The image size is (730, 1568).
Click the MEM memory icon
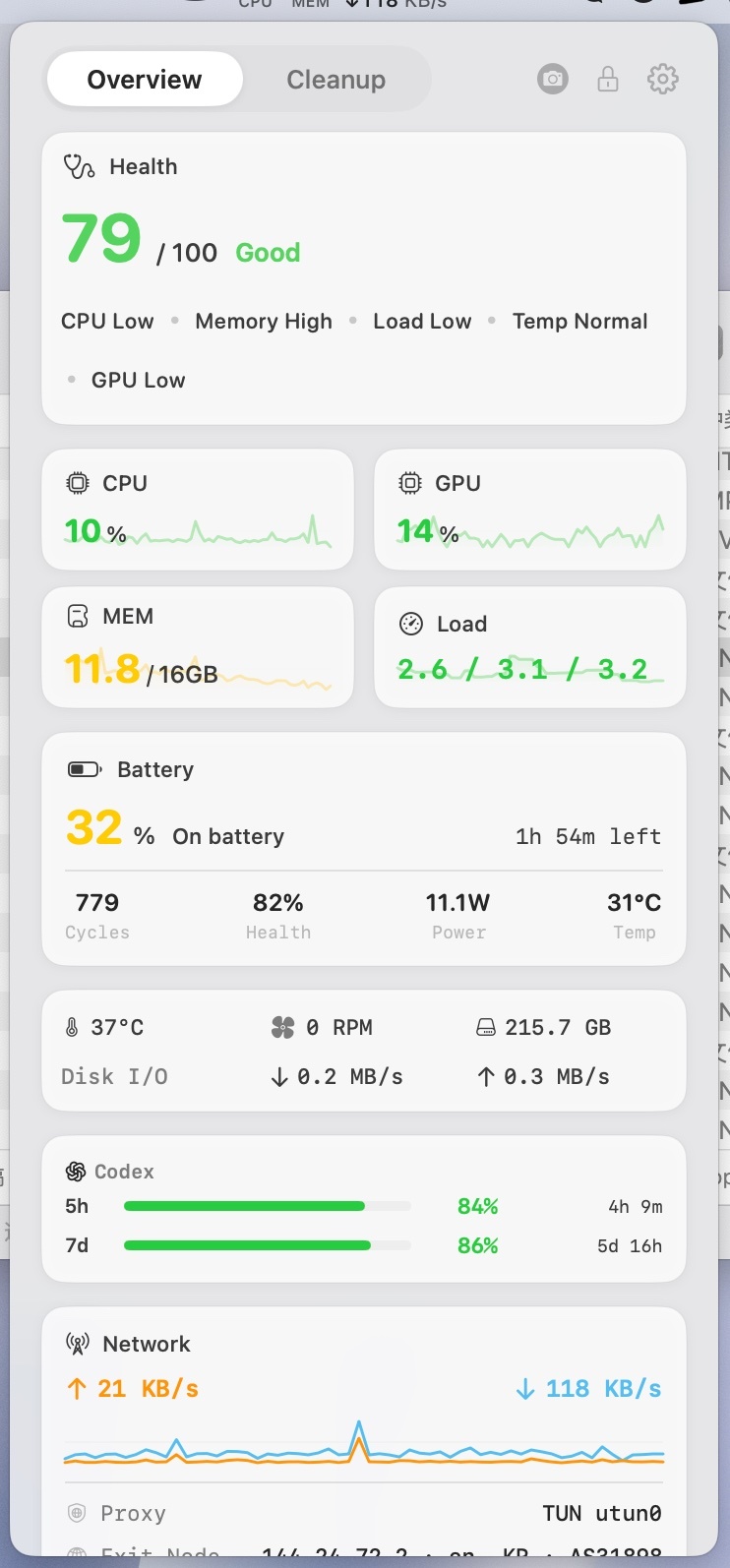[77, 617]
